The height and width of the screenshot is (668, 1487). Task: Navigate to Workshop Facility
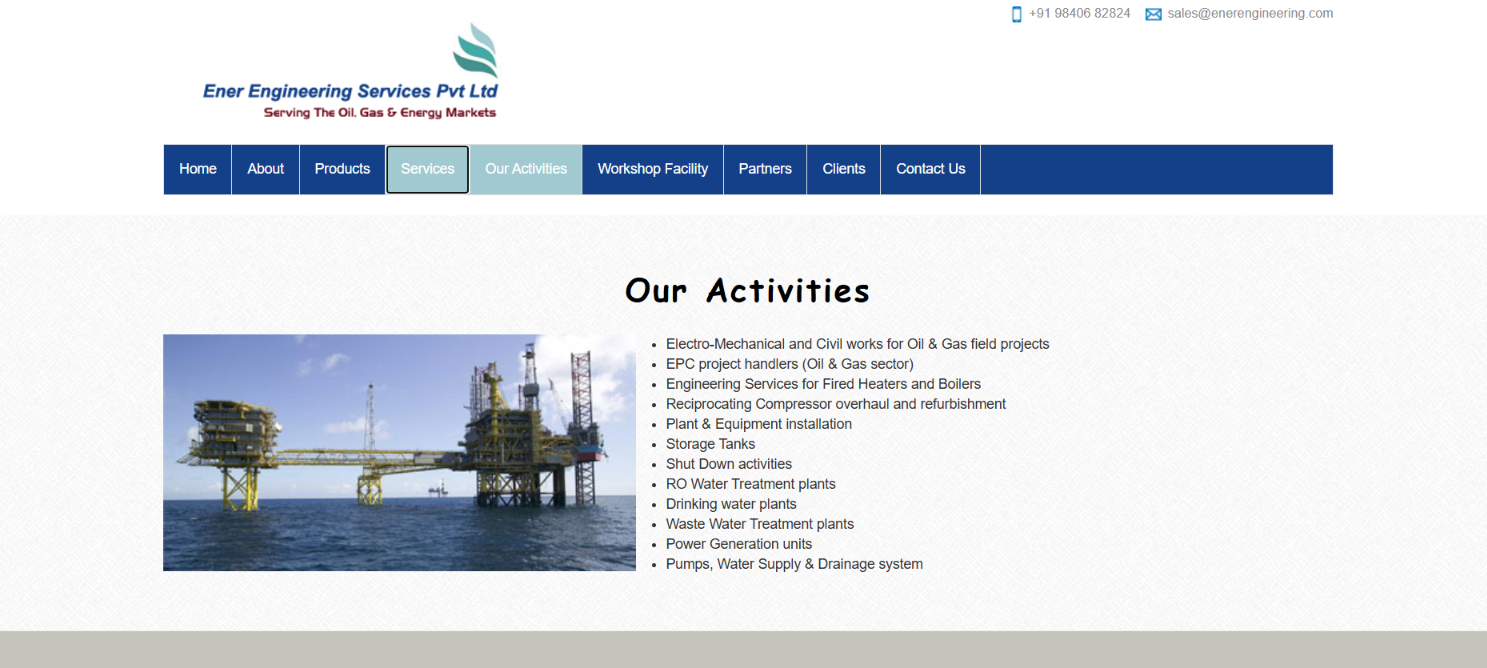tap(653, 169)
